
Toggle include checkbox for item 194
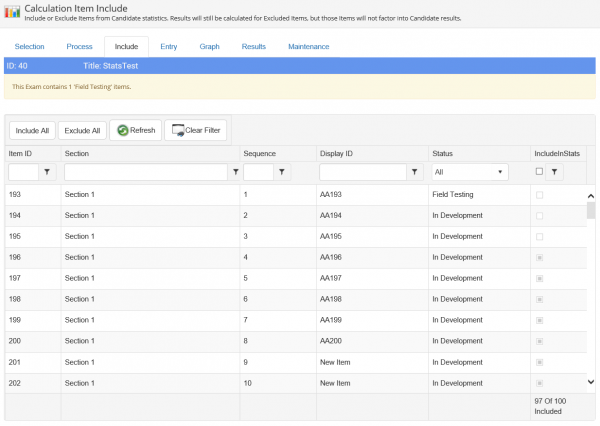(540, 216)
